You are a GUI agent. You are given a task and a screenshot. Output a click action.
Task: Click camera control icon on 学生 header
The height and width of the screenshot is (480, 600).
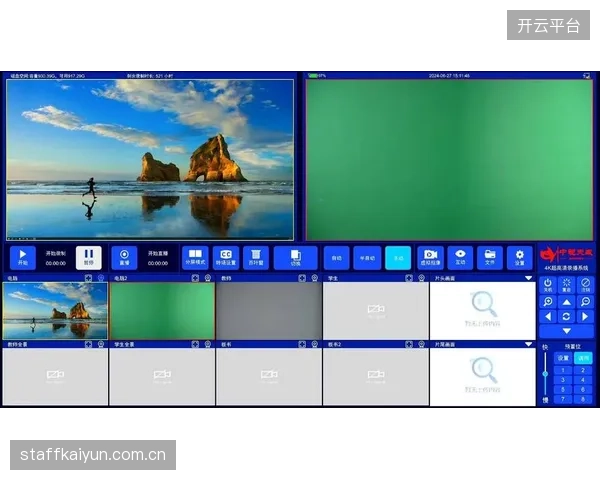(421, 278)
